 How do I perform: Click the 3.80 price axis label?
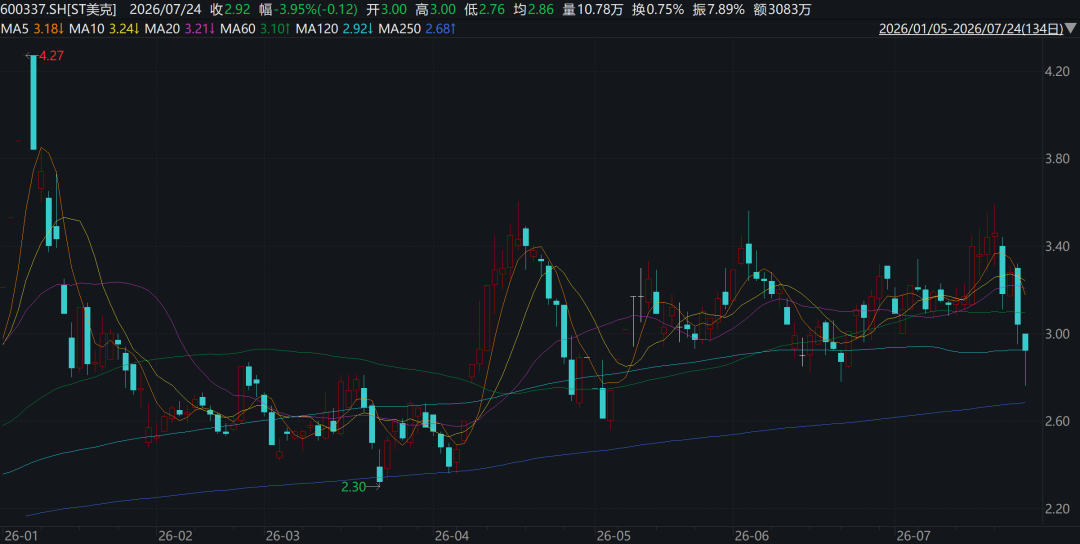1057,159
